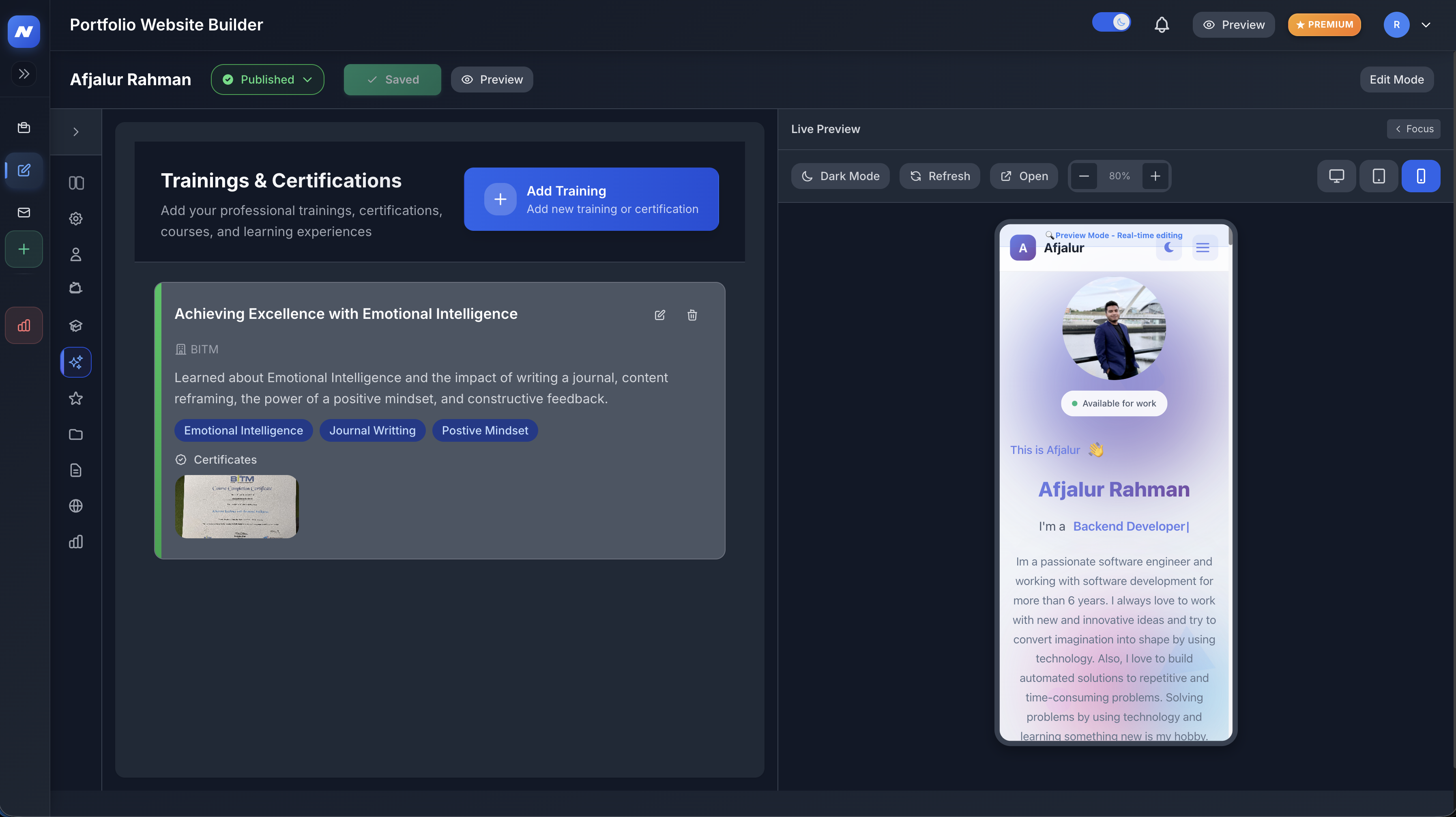Screen dimensions: 1456x817
Task: Expand the collapsed sidebar with the chevron
Action: click(23, 73)
